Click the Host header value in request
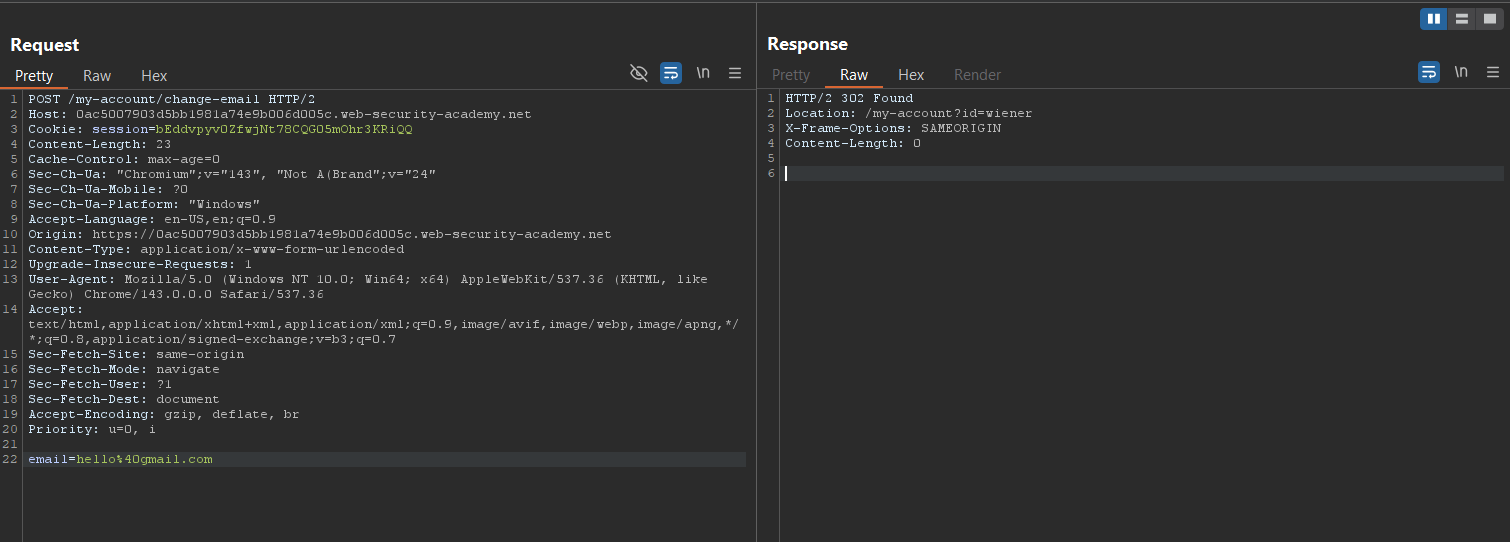 pos(303,114)
